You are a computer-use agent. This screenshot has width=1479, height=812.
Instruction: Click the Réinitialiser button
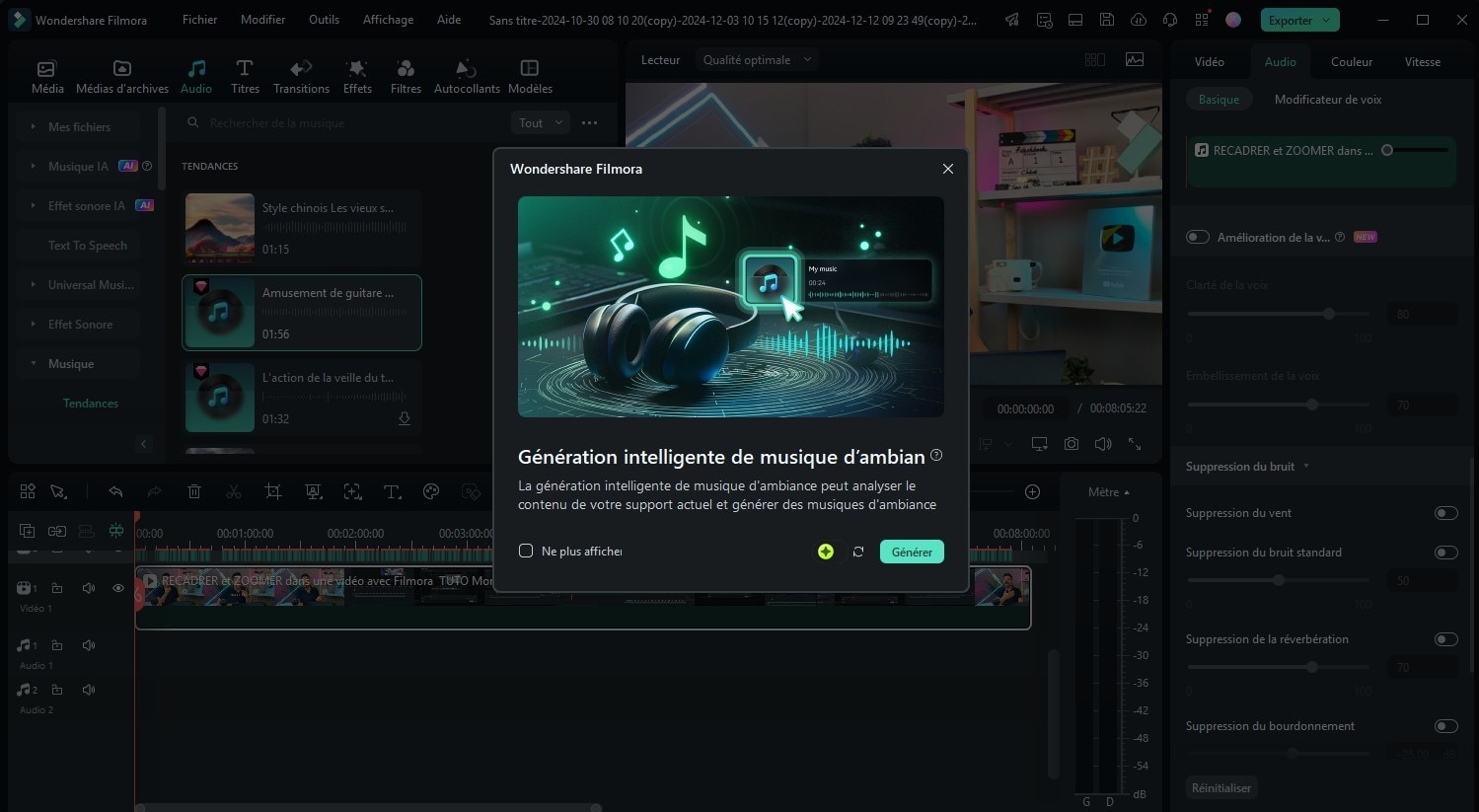pos(1221,788)
